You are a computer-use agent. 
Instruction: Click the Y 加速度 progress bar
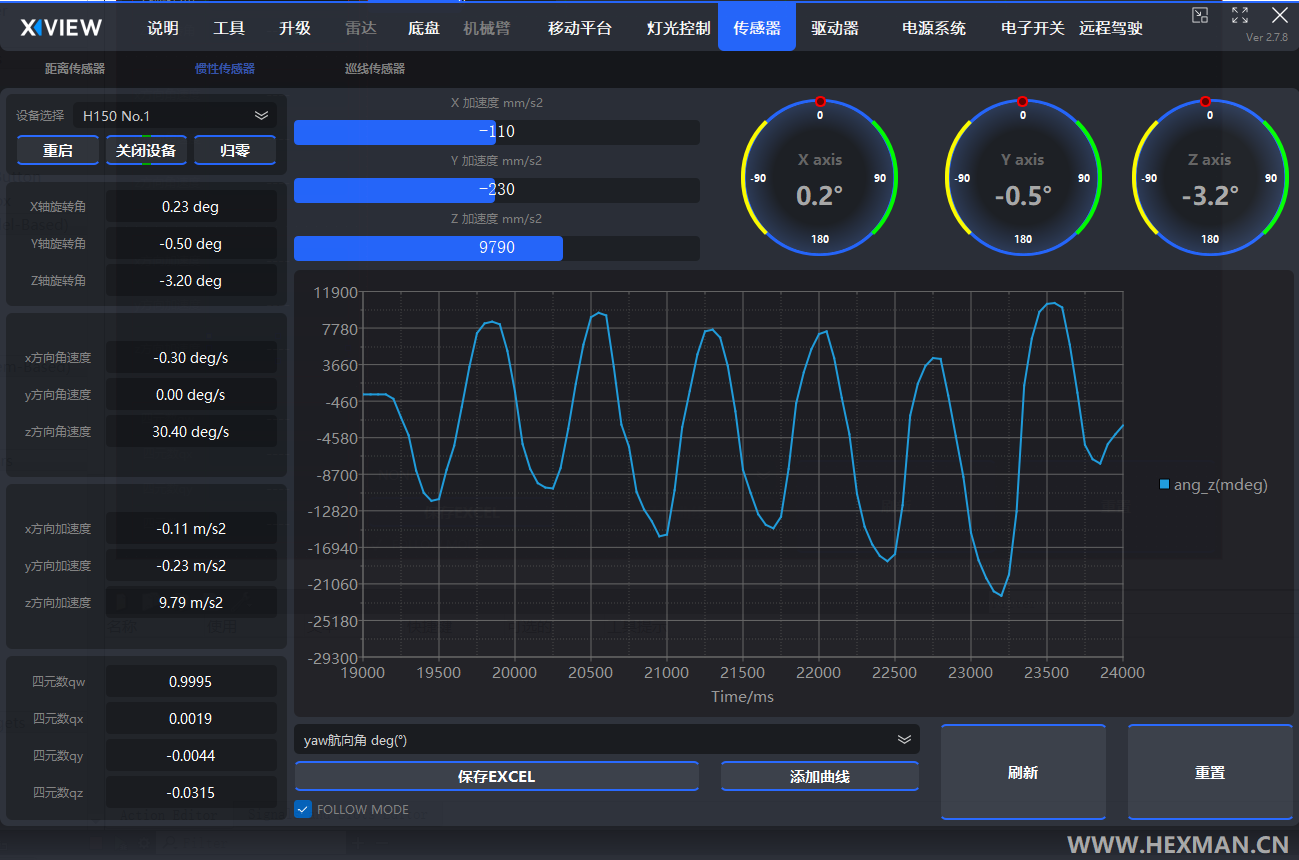point(497,190)
